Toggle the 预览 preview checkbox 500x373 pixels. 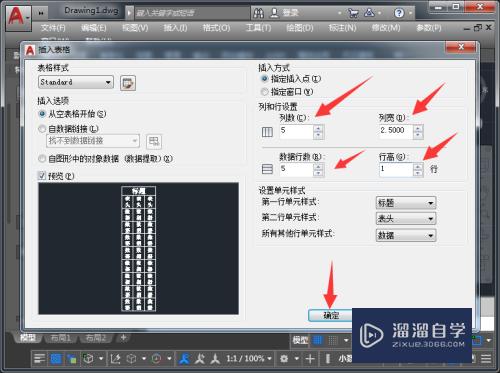coord(42,176)
